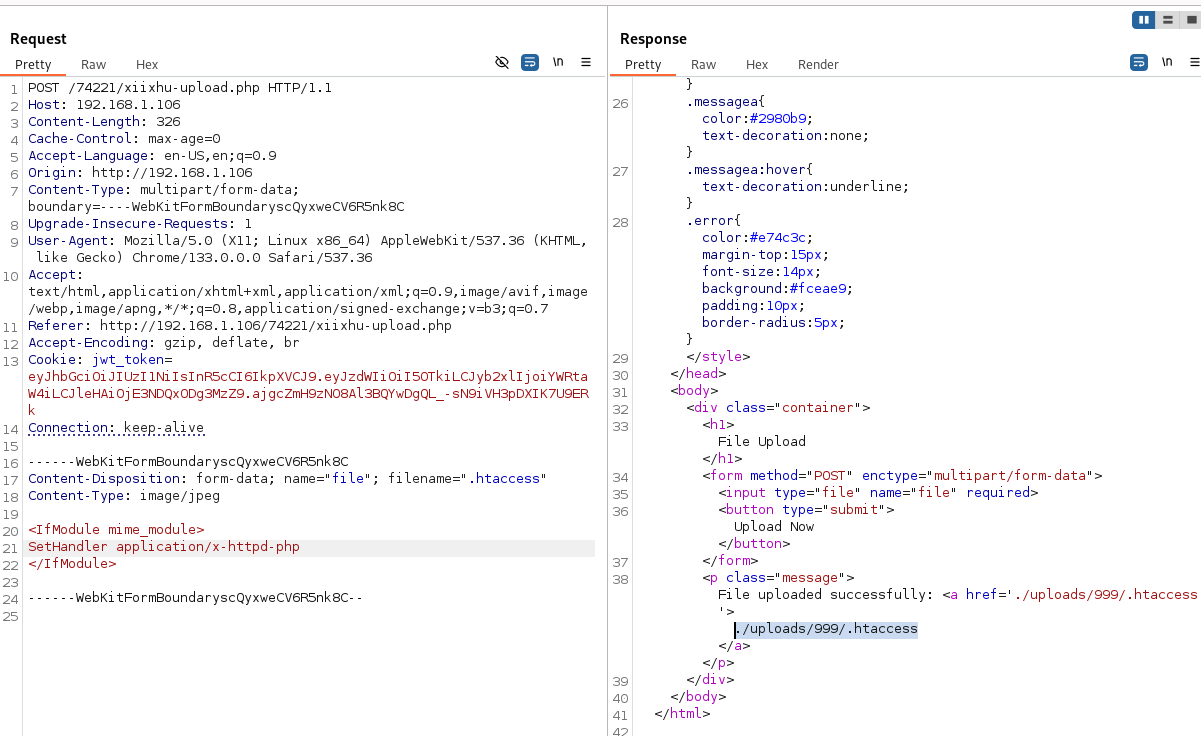This screenshot has width=1201, height=736.
Task: Click the .error{ CSS selector
Action: coord(713,221)
